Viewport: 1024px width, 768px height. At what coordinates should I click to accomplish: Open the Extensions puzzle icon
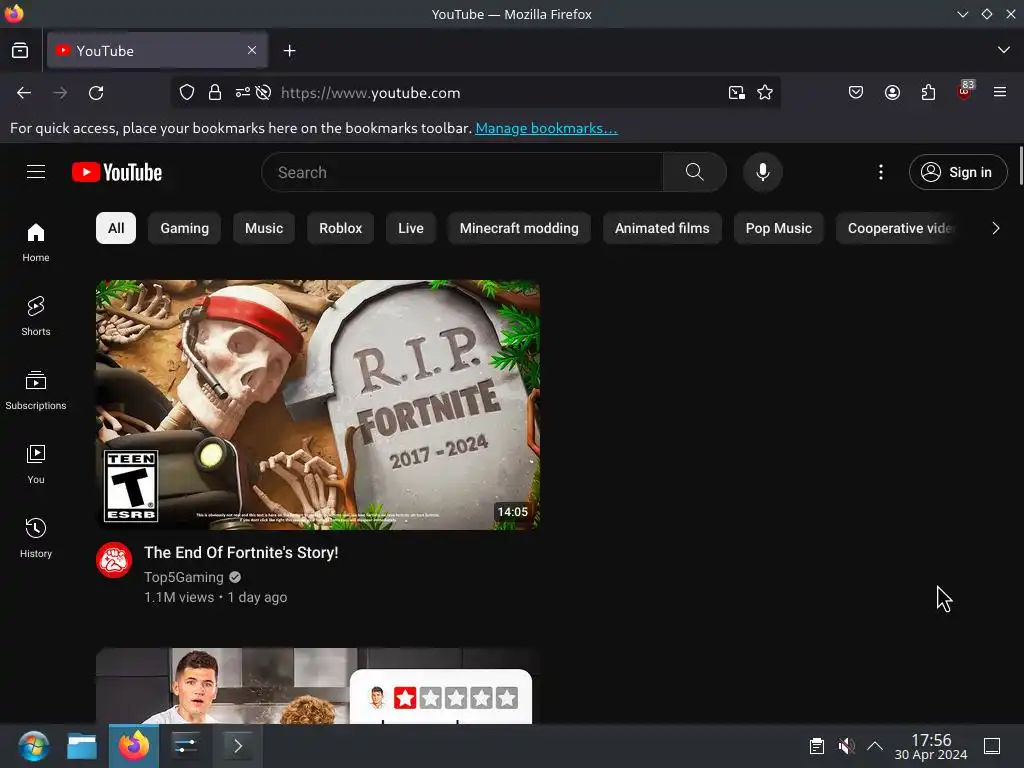[x=928, y=93]
